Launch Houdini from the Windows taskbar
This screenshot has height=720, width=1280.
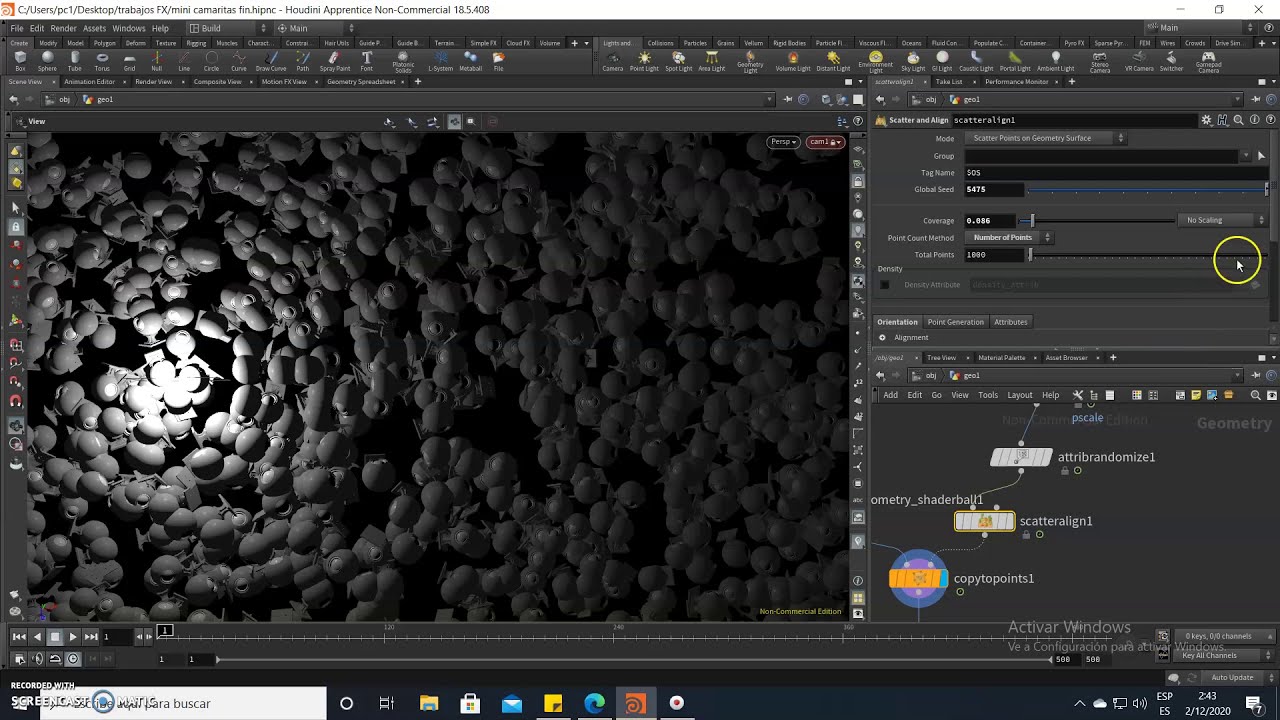635,703
